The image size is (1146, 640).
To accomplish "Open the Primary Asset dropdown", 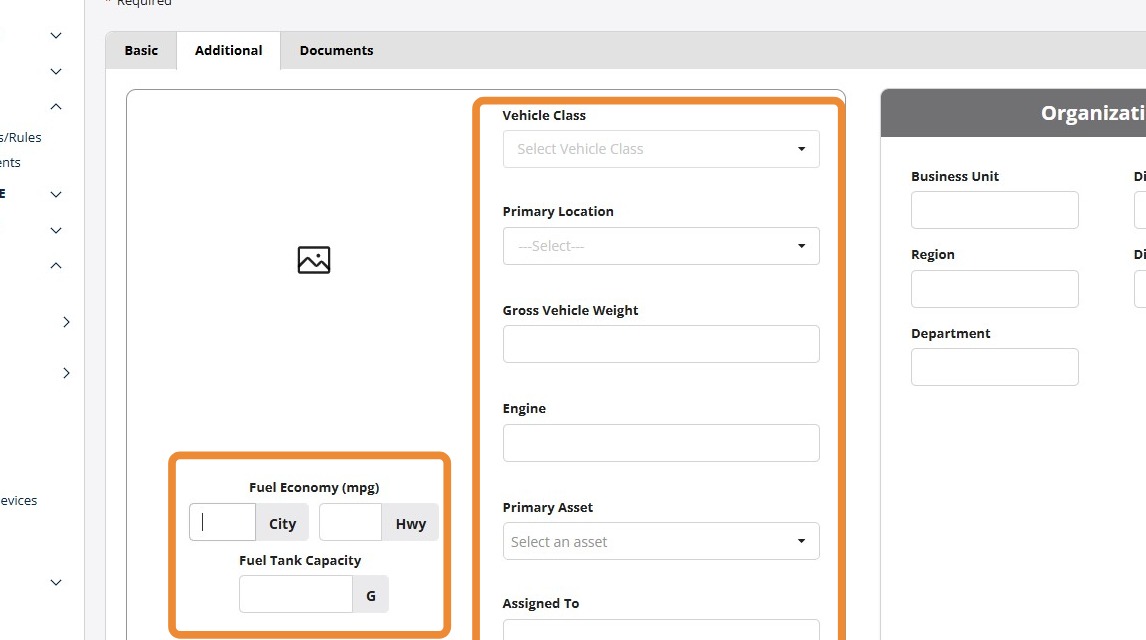I will pos(661,541).
